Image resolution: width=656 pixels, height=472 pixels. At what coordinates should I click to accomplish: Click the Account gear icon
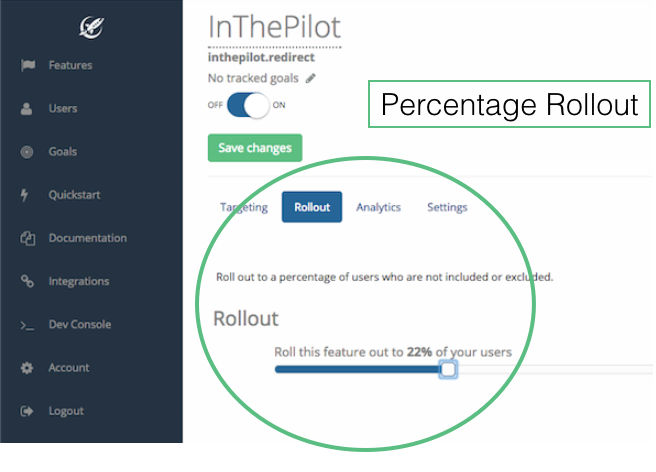click(27, 368)
